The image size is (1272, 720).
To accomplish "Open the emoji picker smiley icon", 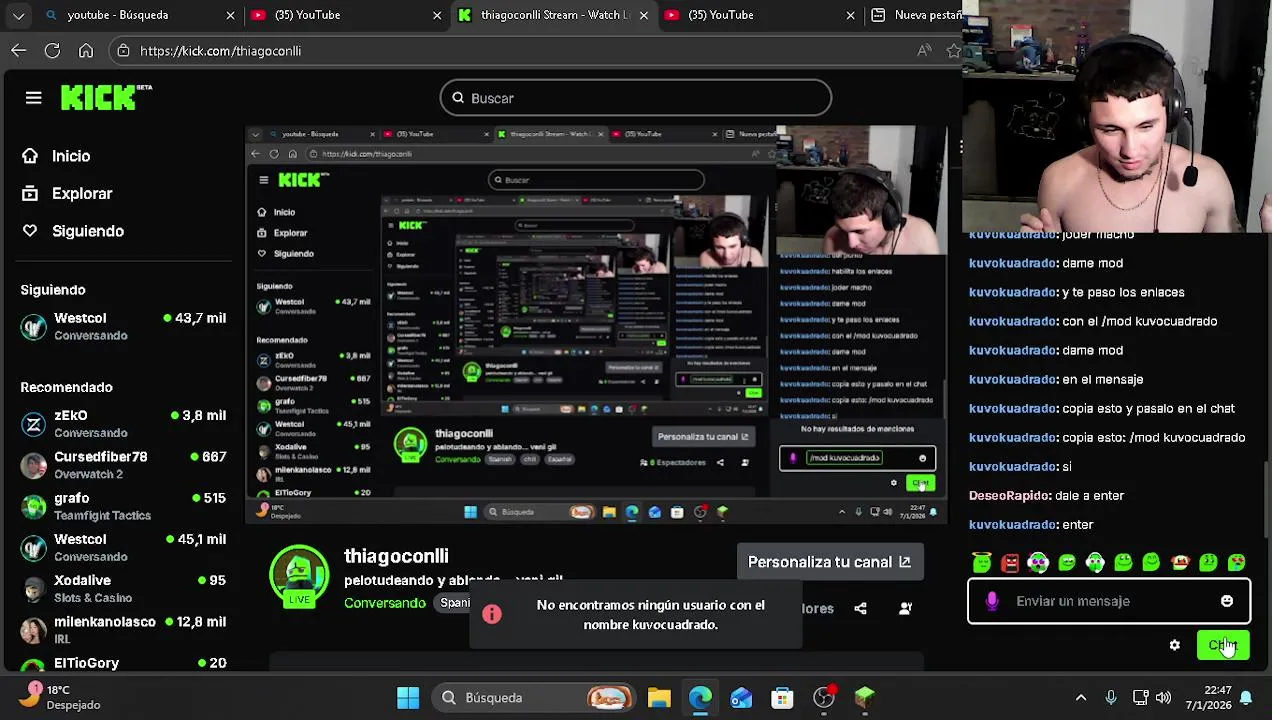I will coord(1227,601).
